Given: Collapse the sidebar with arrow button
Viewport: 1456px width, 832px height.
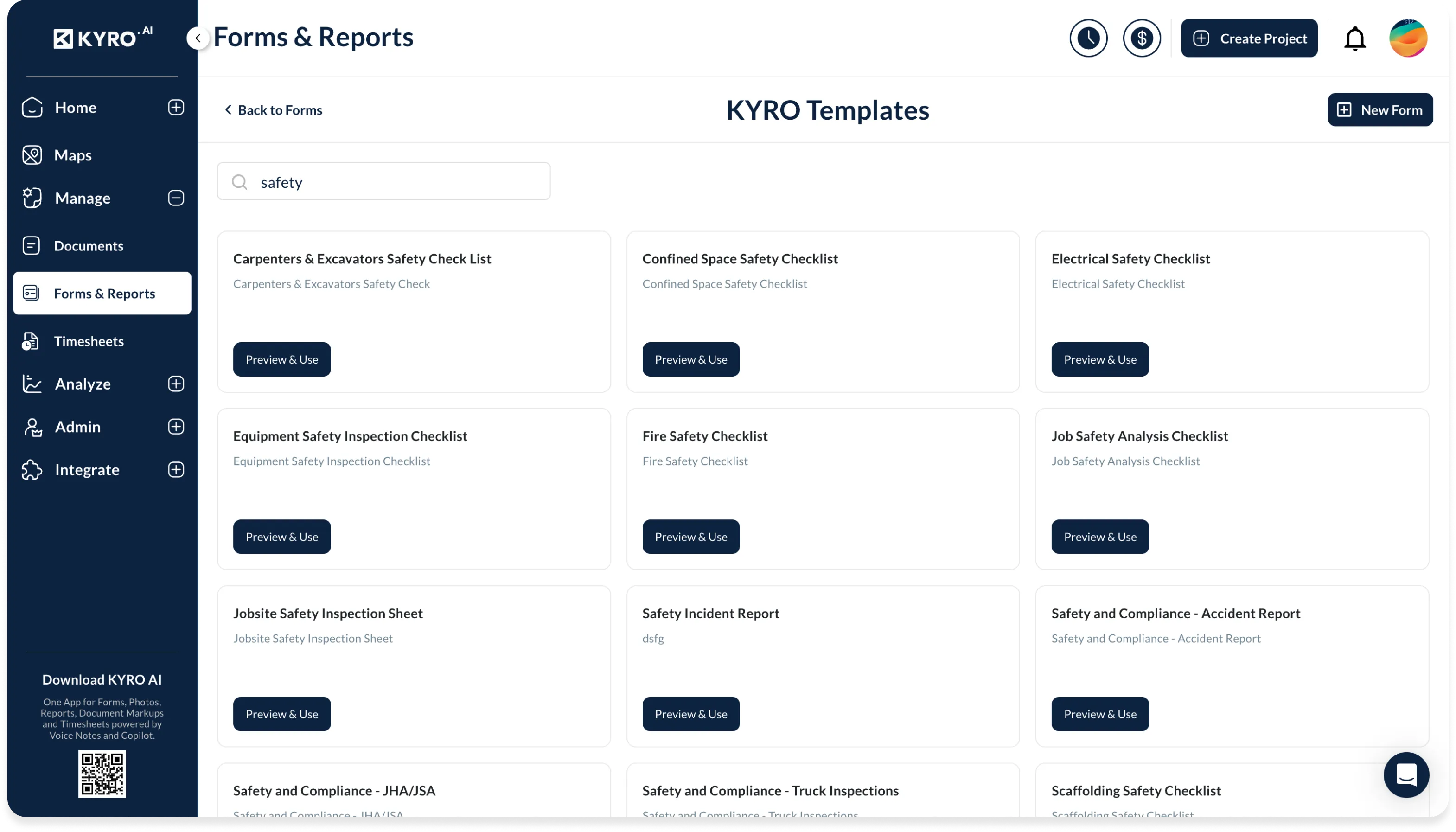Looking at the screenshot, I should pos(198,38).
